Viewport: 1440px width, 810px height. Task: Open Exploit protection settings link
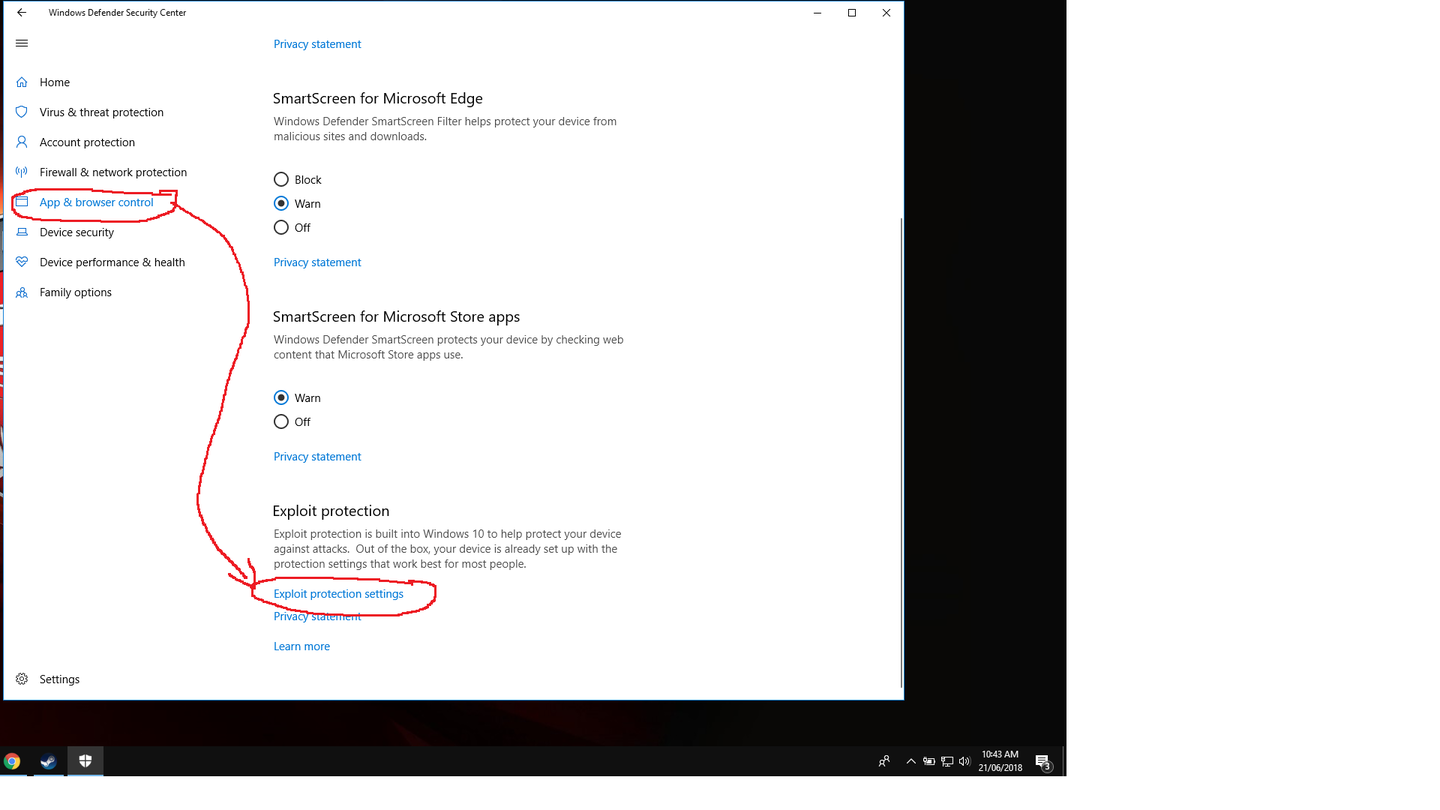point(338,594)
